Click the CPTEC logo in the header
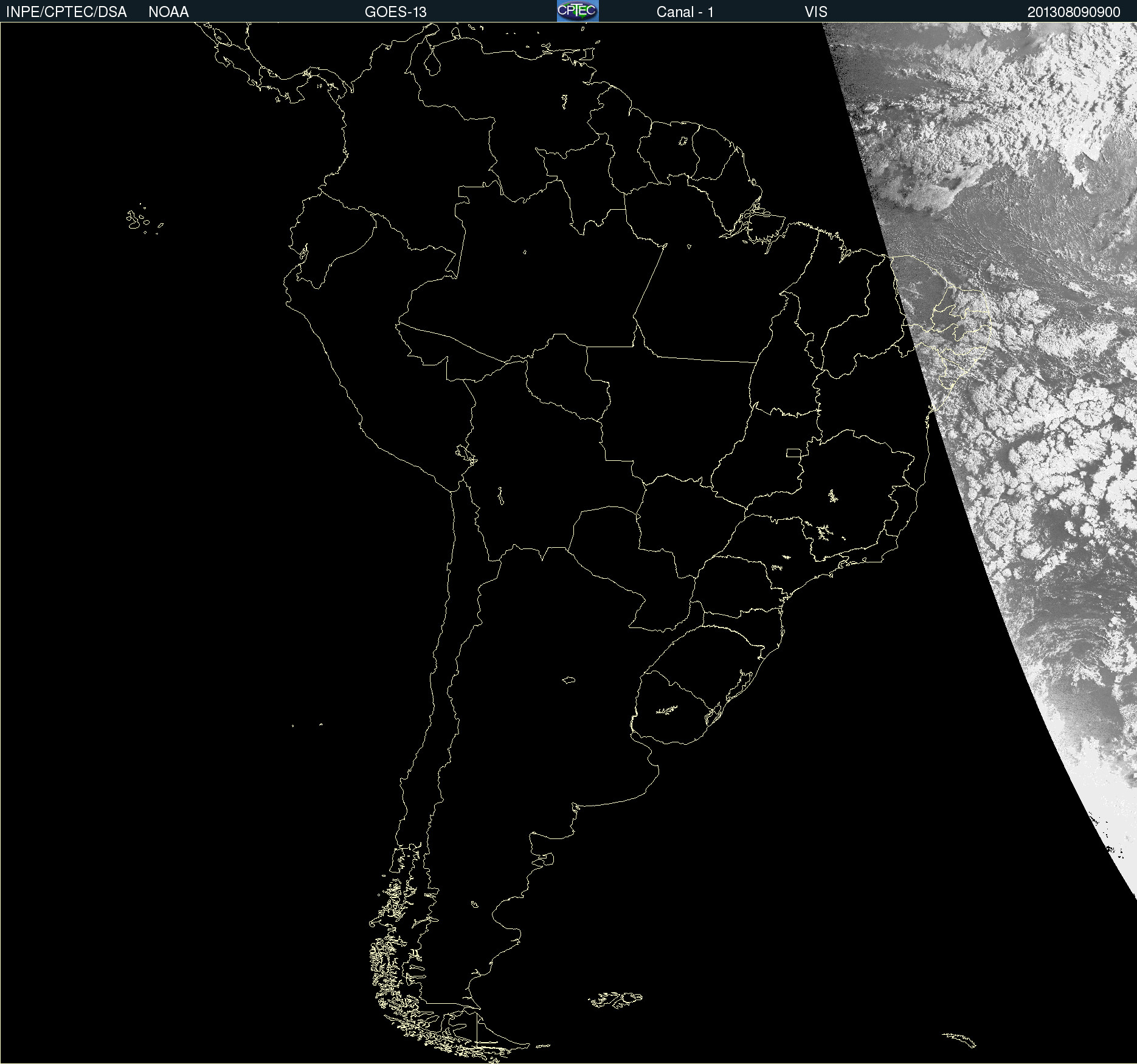The width and height of the screenshot is (1137, 1064). click(577, 11)
